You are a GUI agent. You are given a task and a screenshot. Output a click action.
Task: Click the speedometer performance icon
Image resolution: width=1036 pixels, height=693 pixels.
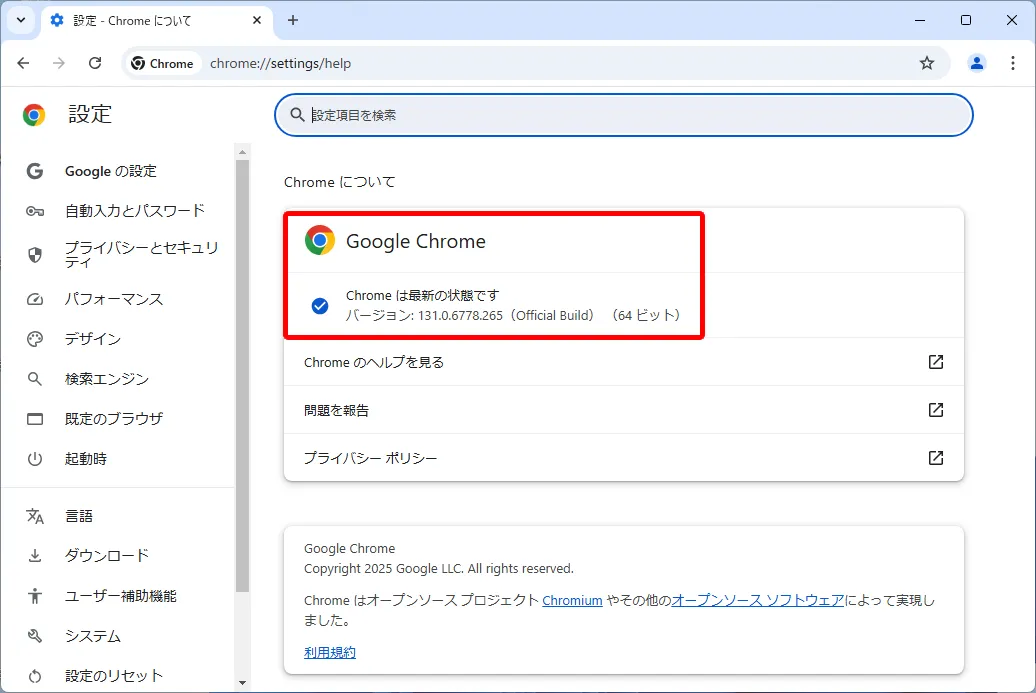pos(35,299)
